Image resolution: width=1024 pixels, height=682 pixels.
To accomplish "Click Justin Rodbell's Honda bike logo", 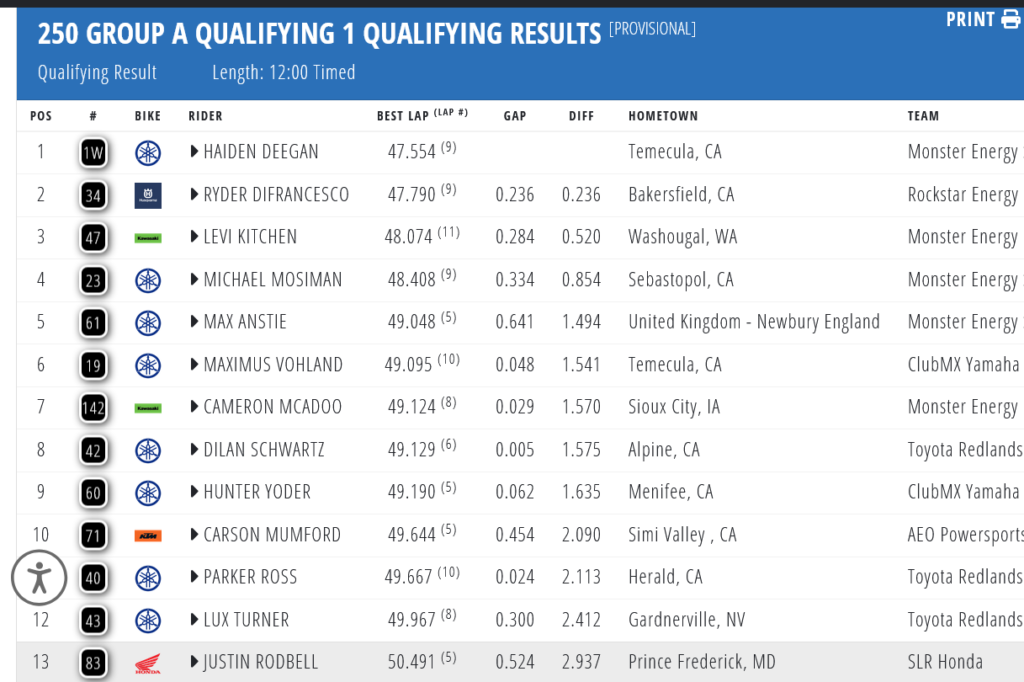I will point(148,663).
